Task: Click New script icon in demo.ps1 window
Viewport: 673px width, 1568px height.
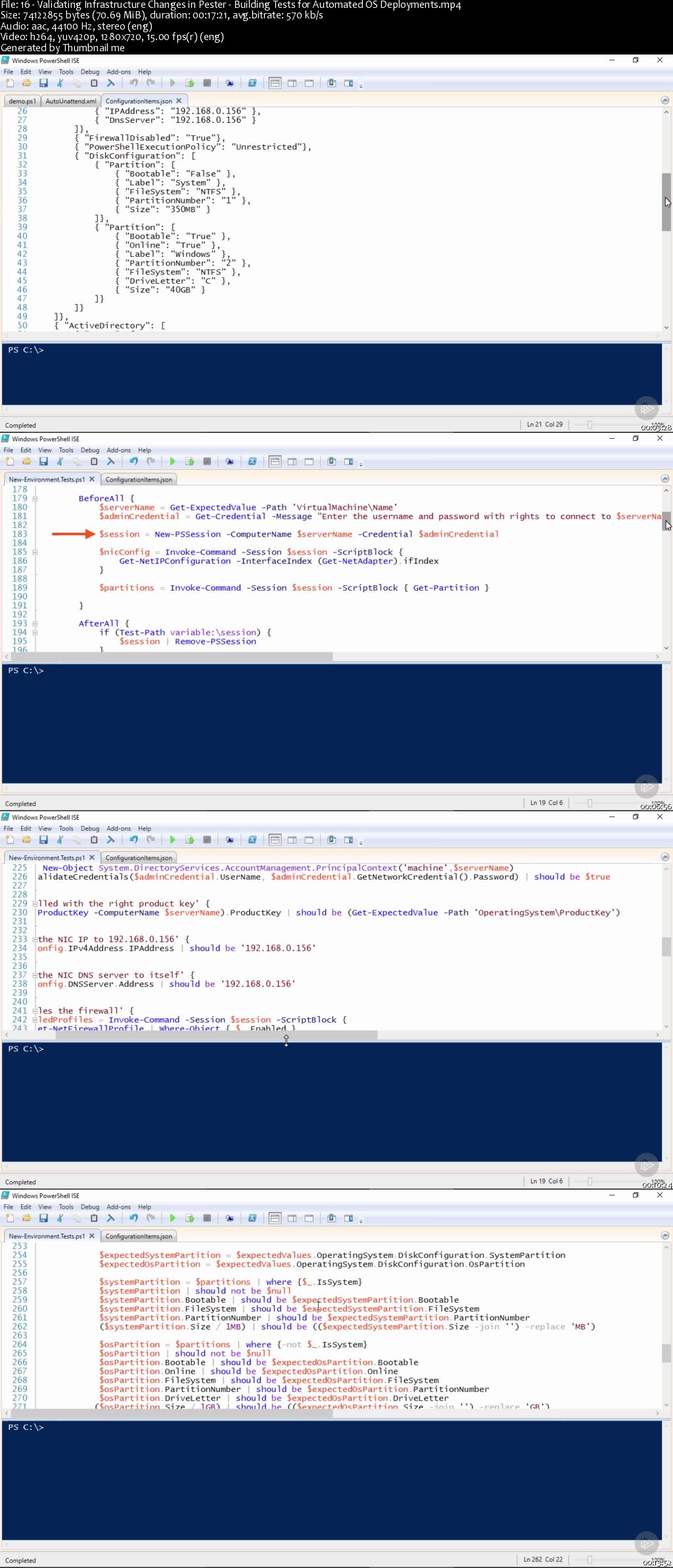Action: (10, 83)
